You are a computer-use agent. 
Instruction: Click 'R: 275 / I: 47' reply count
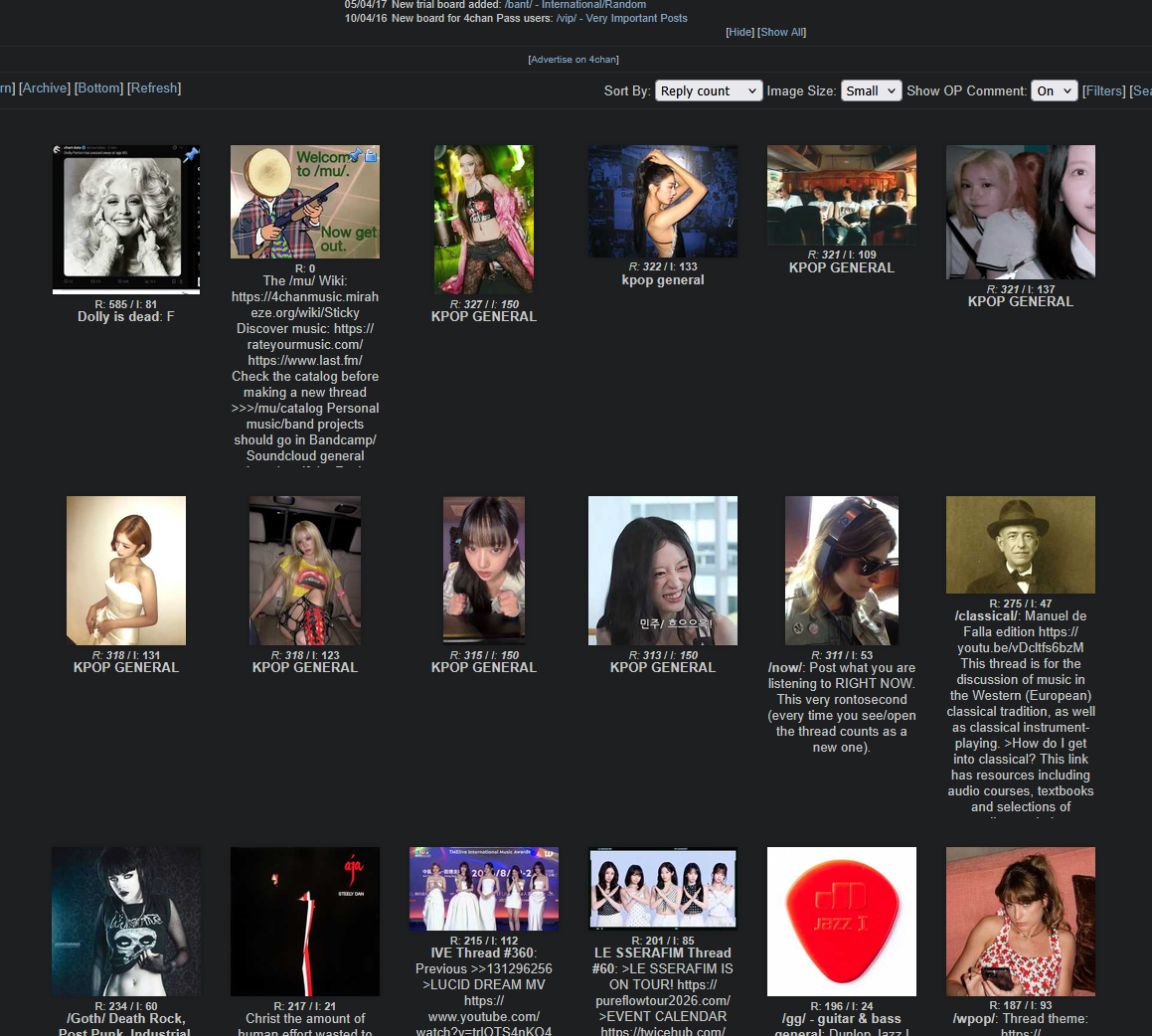tap(1021, 604)
